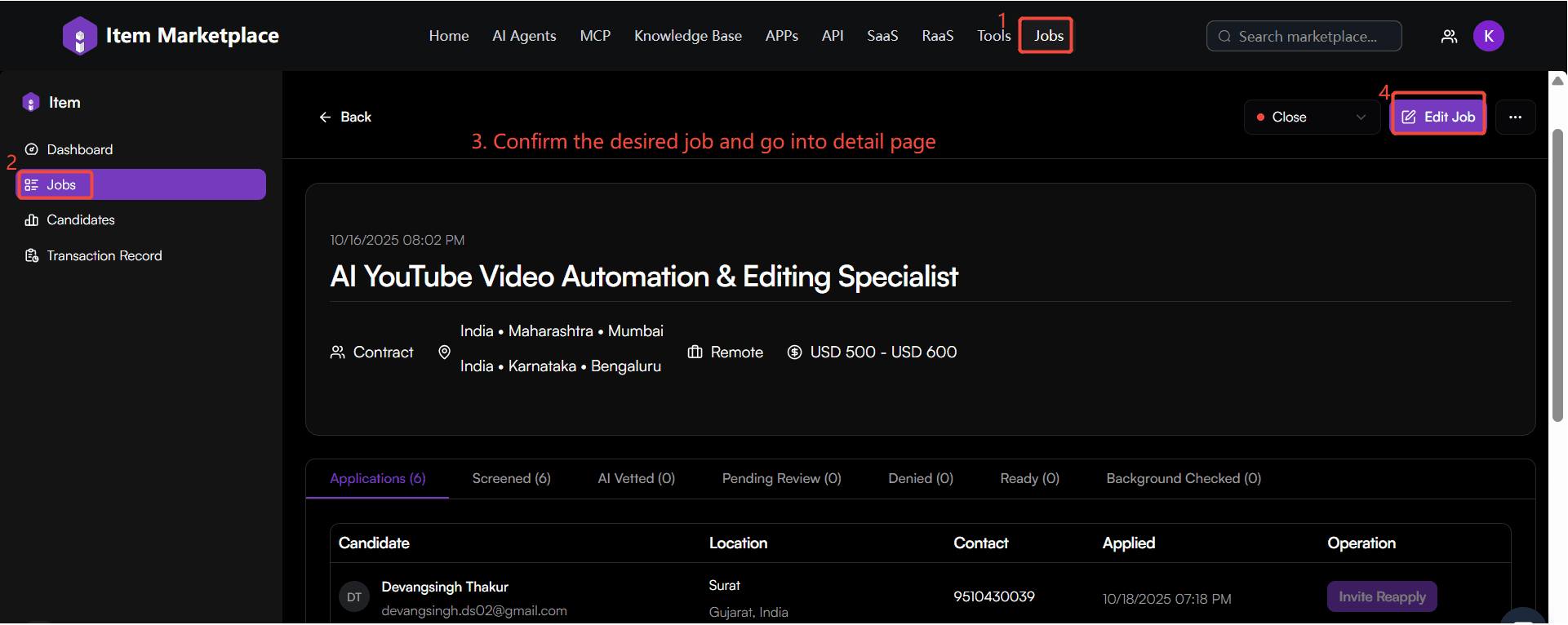Screen dimensions: 1568x625
Task: Open Transaction Record in the sidebar
Action: point(104,255)
